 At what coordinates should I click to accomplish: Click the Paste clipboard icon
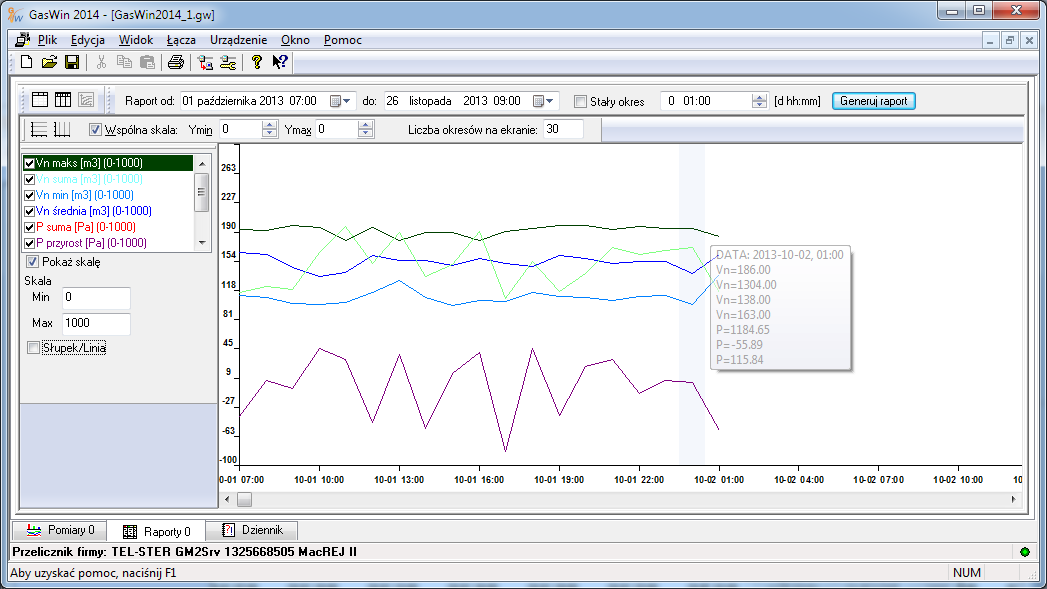pos(147,62)
